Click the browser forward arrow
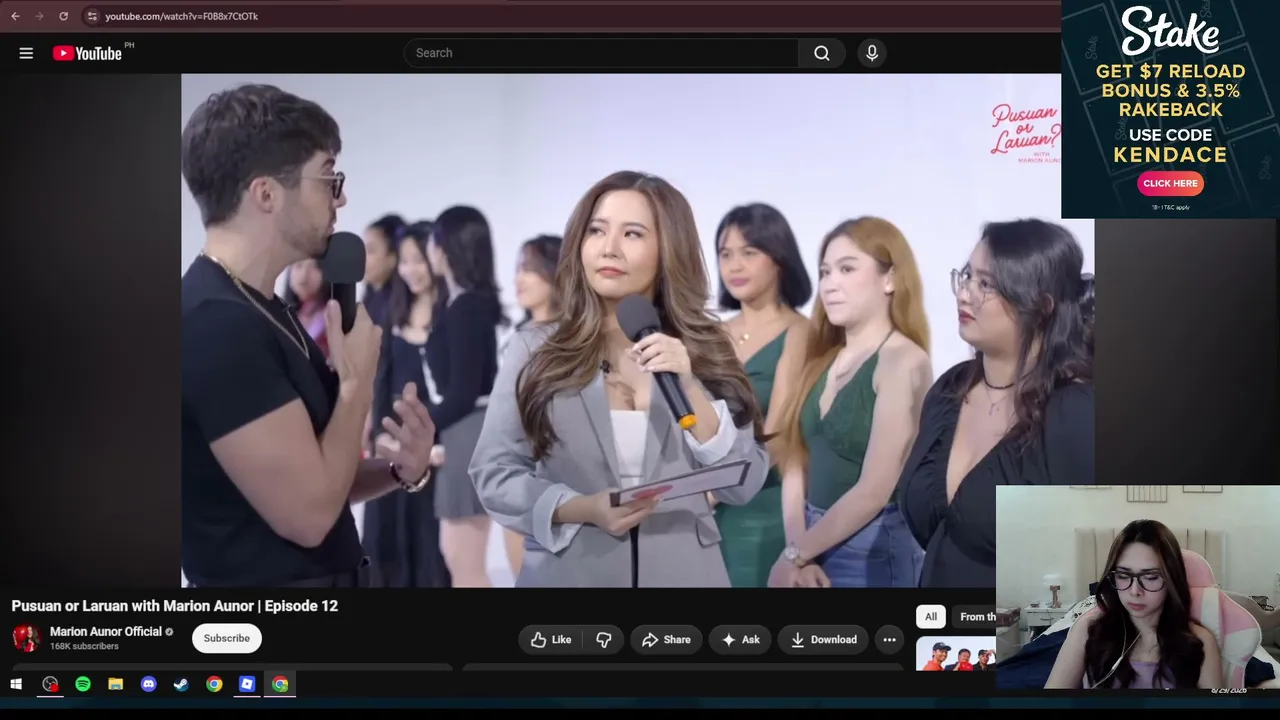Screen dimensions: 1280x720 39,16
